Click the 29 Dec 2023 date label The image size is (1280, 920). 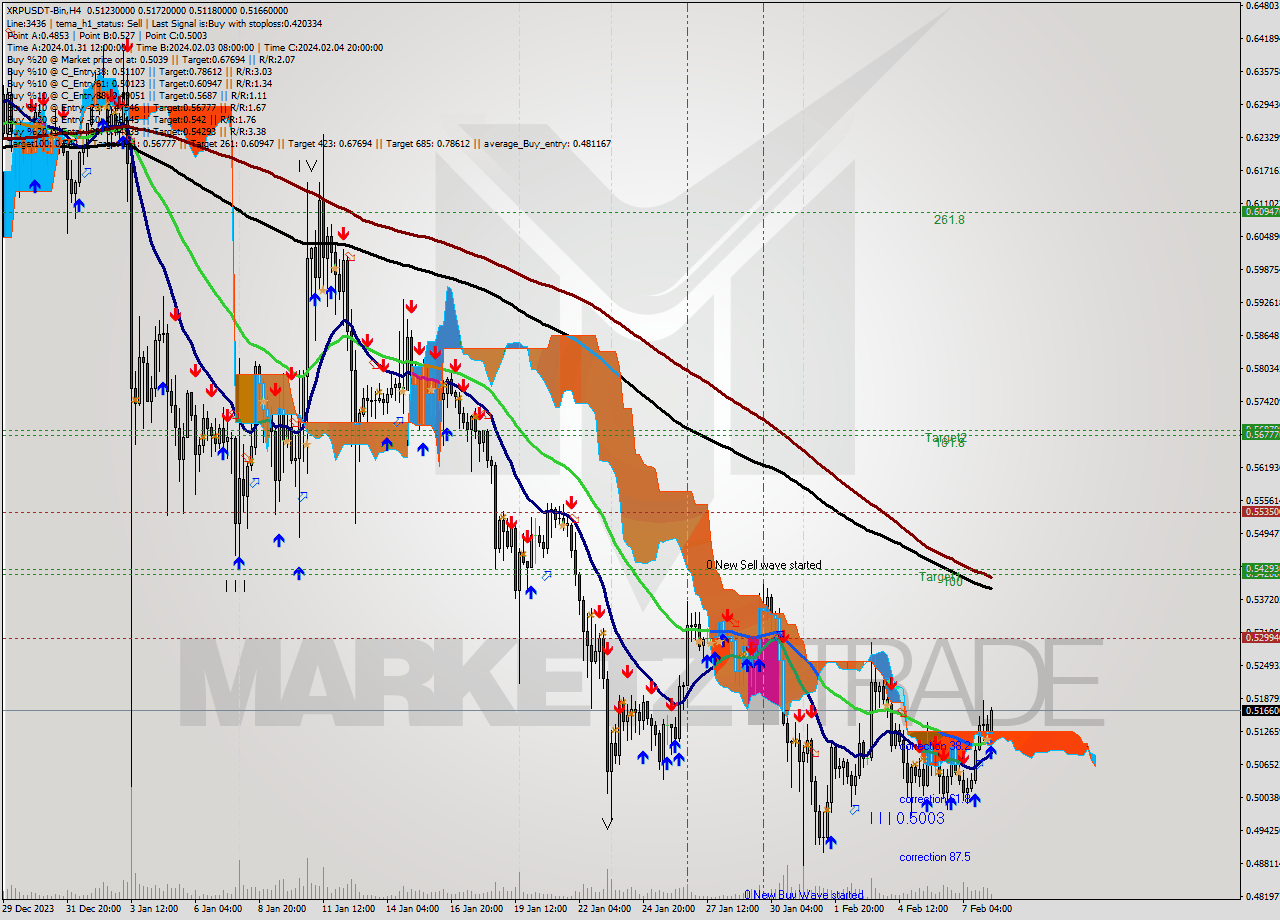(x=30, y=909)
